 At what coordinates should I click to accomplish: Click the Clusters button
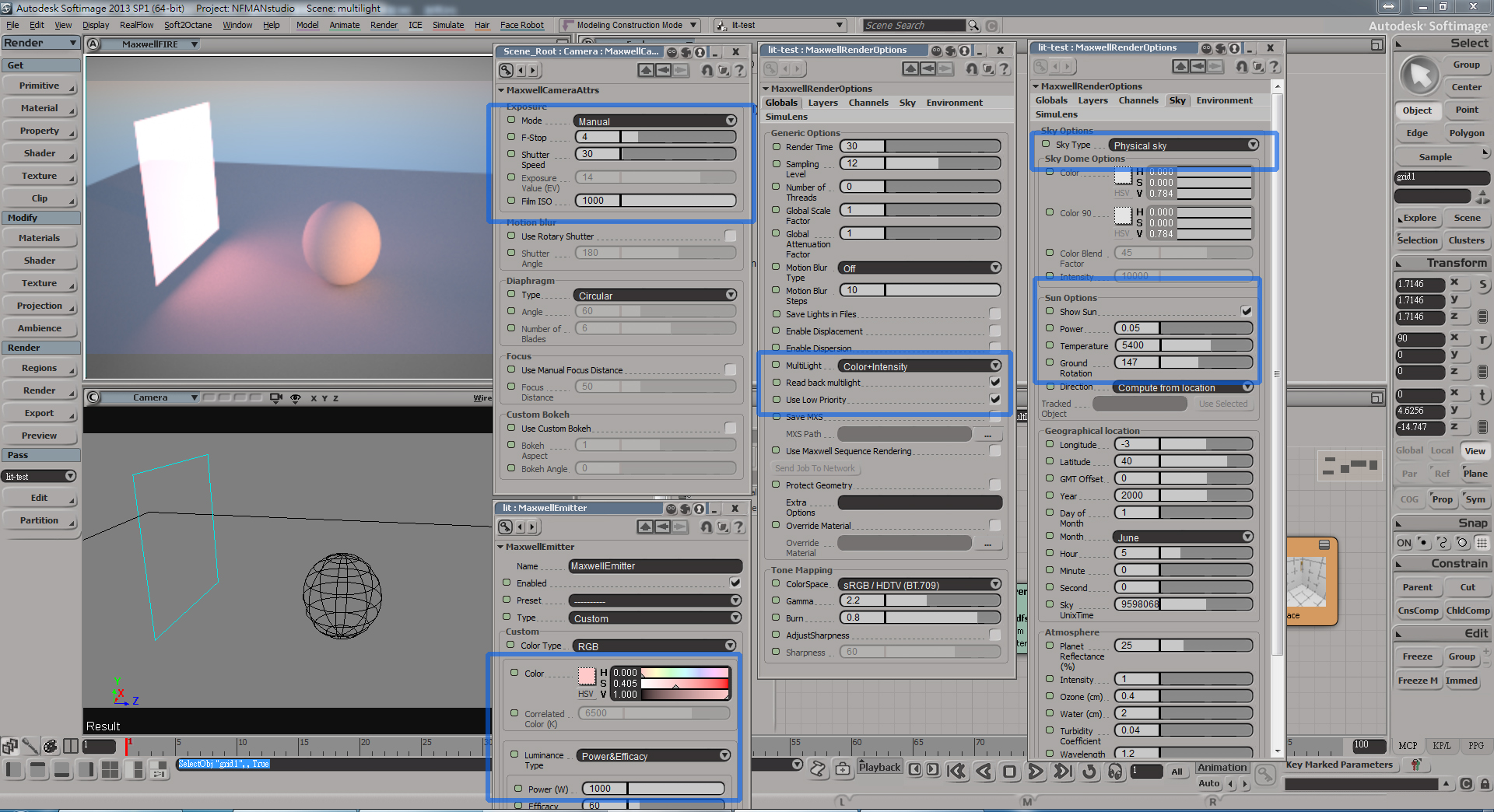pos(1467,241)
